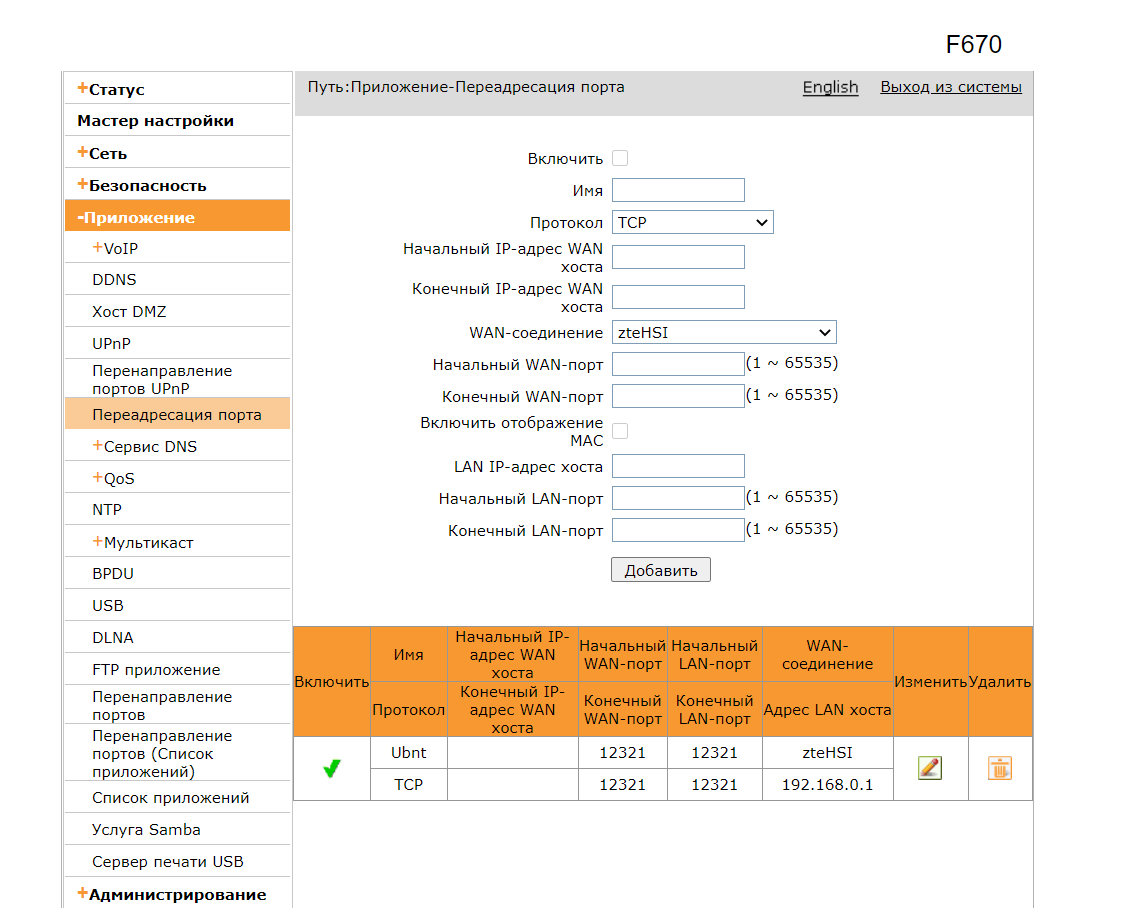This screenshot has width=1126, height=908.
Task: Open the DDNS menu item
Action: click(114, 280)
